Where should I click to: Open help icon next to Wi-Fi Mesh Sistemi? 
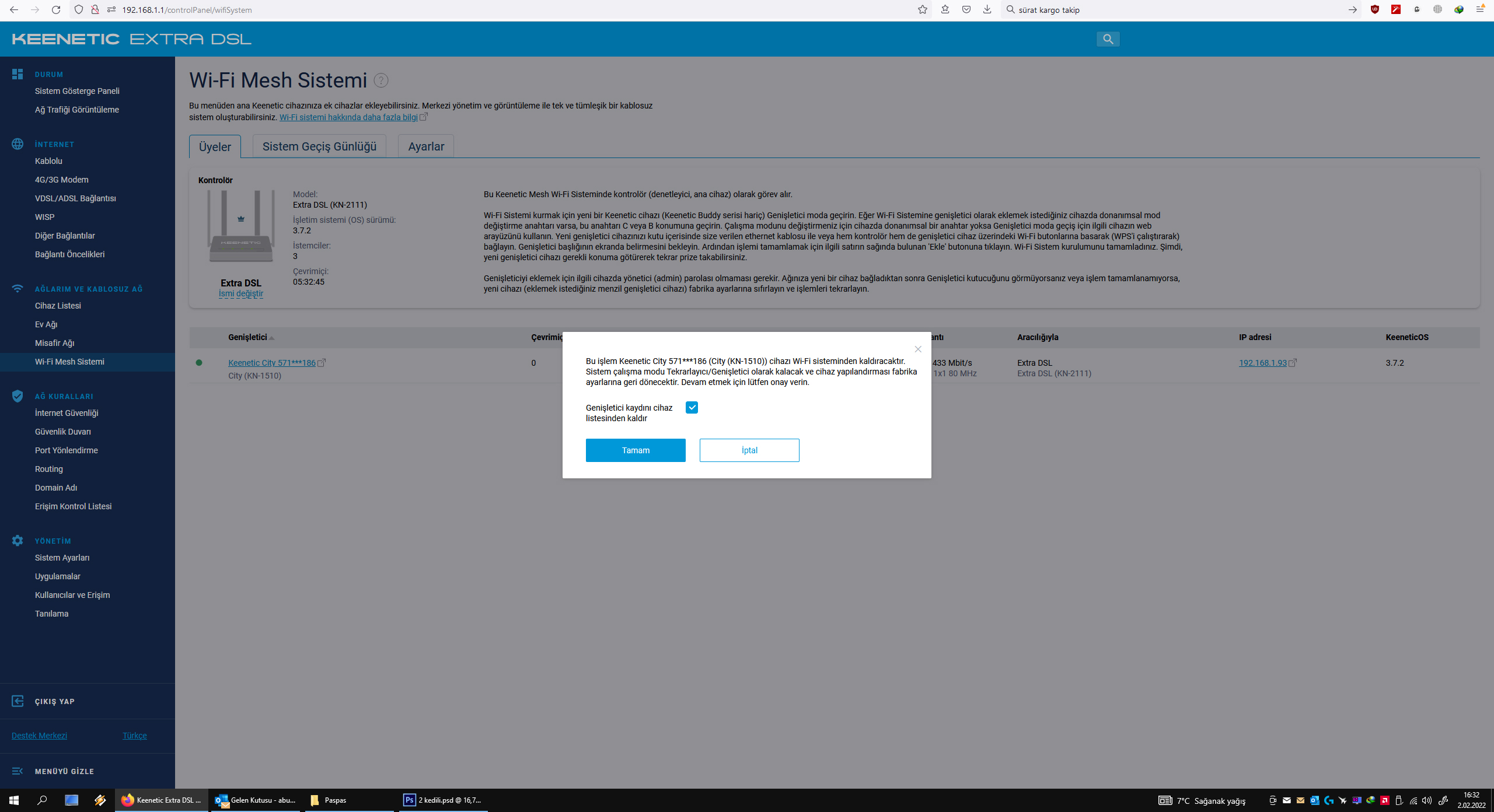381,80
